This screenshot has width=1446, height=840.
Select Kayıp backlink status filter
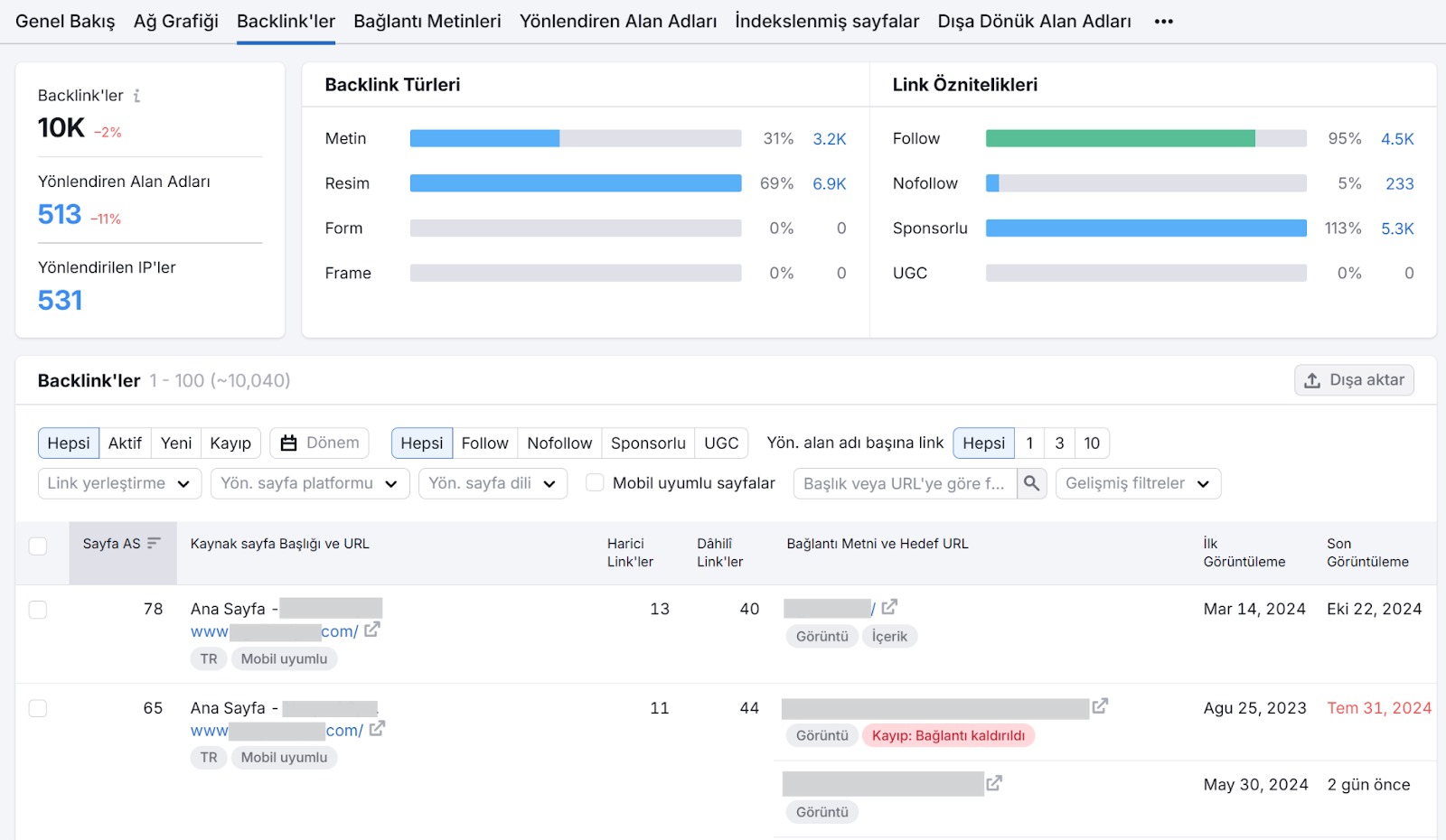pos(230,443)
